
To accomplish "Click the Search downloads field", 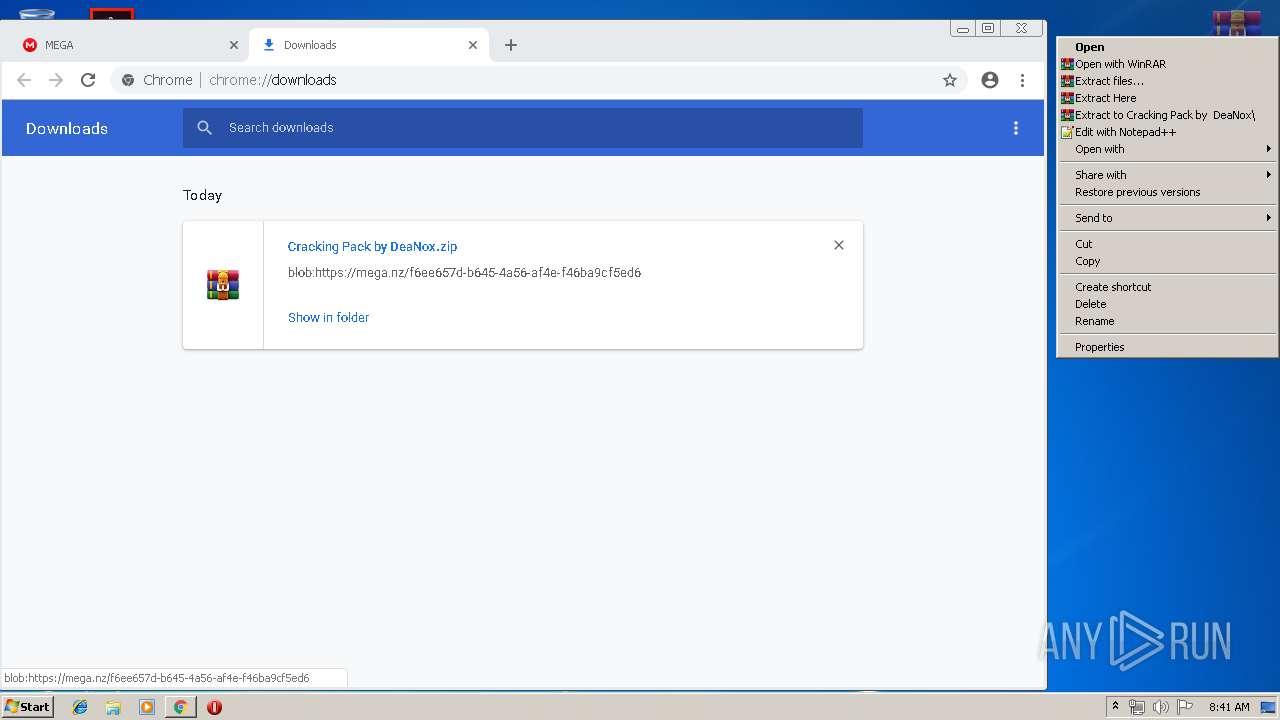I will click(x=522, y=128).
